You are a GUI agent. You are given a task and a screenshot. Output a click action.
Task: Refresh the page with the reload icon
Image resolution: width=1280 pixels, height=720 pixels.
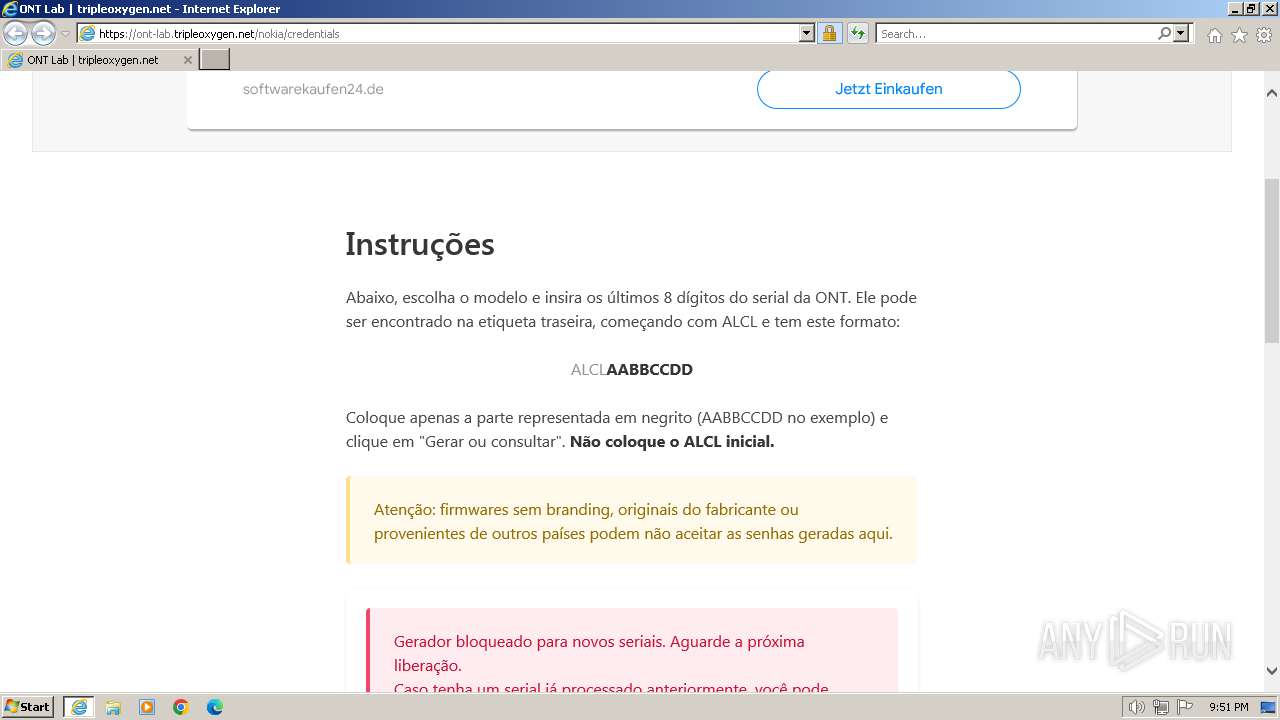(x=857, y=33)
